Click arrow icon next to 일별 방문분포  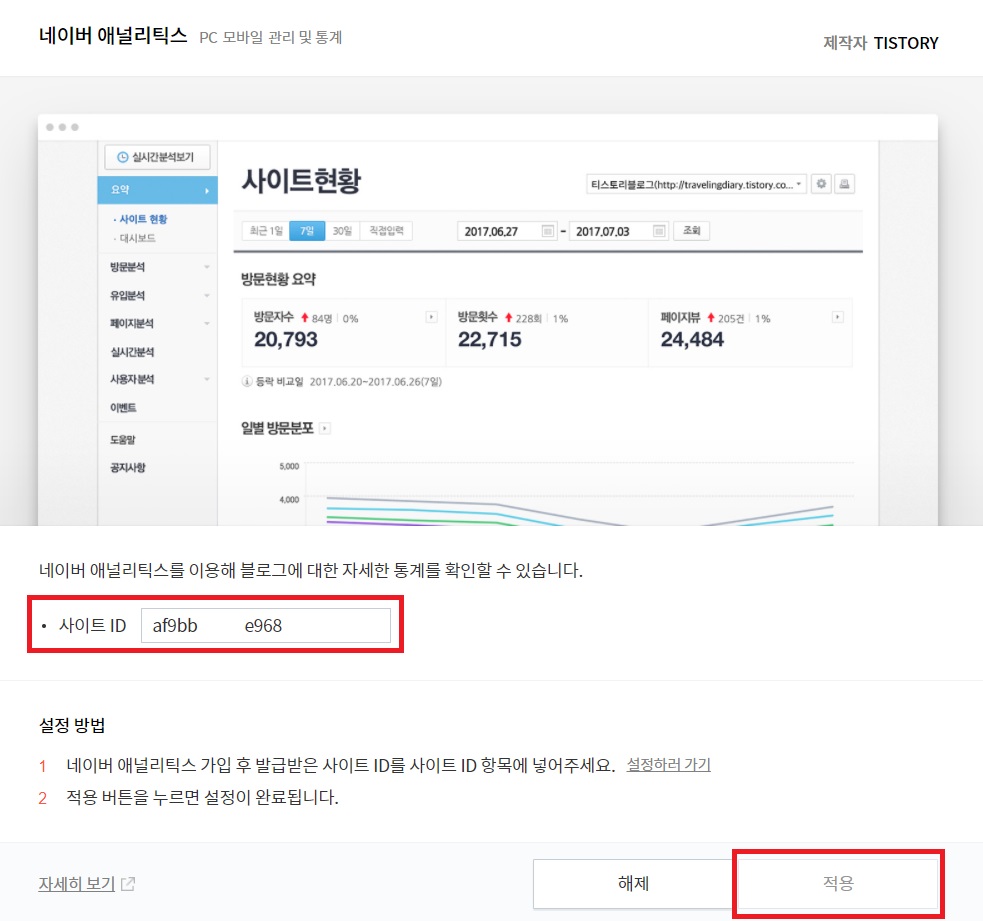pyautogui.click(x=325, y=429)
